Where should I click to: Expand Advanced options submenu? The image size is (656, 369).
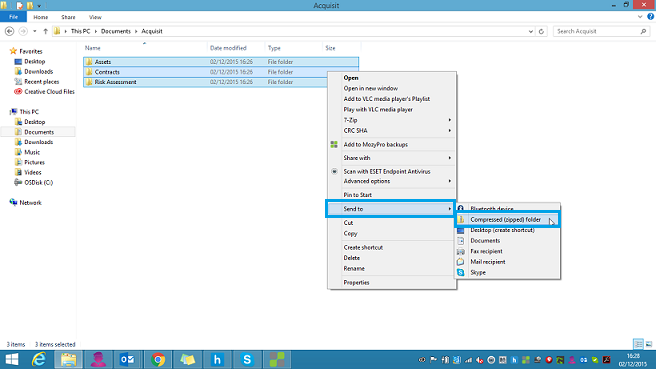click(x=392, y=181)
